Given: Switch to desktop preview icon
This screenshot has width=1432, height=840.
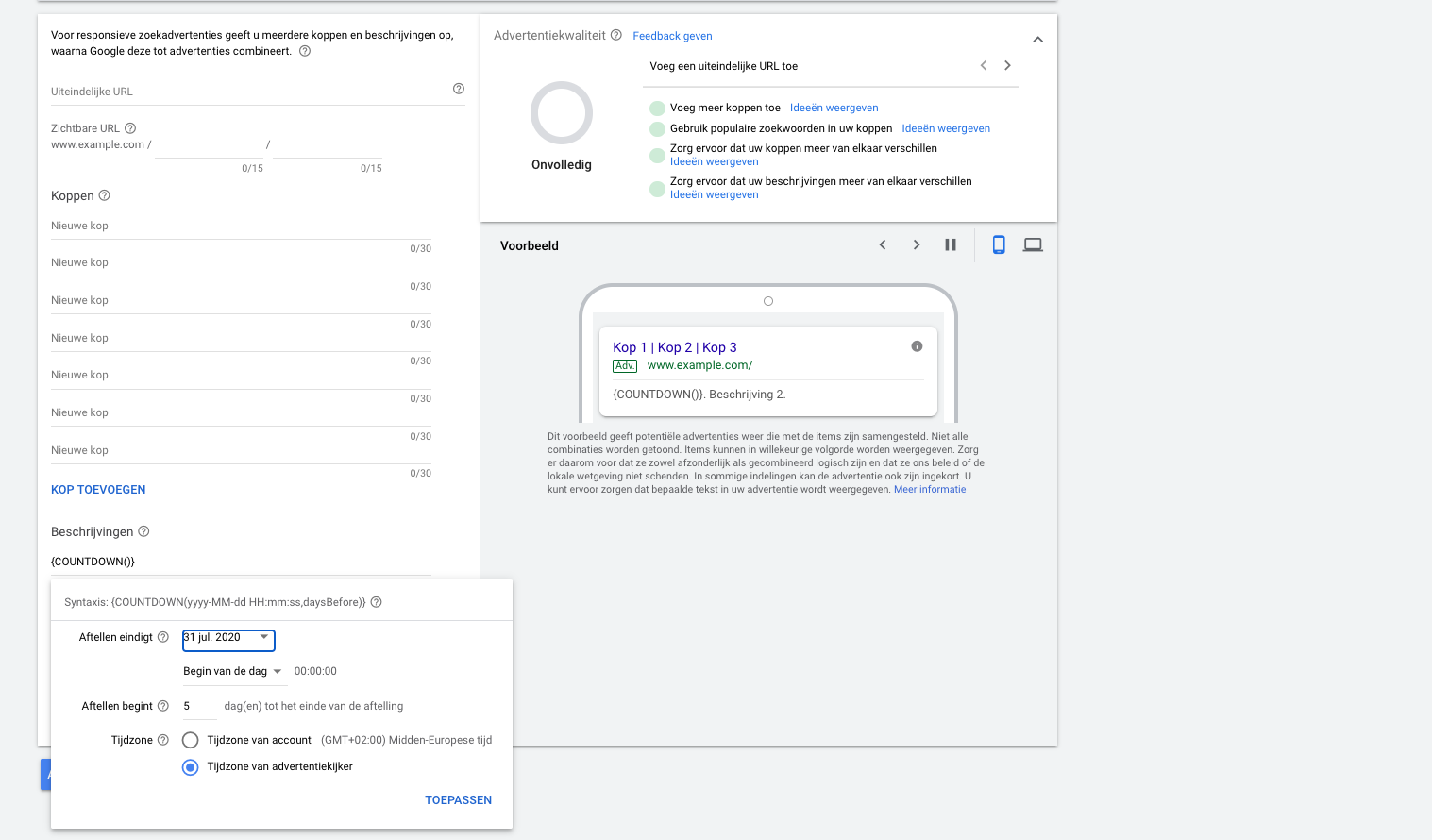Looking at the screenshot, I should tap(1033, 245).
